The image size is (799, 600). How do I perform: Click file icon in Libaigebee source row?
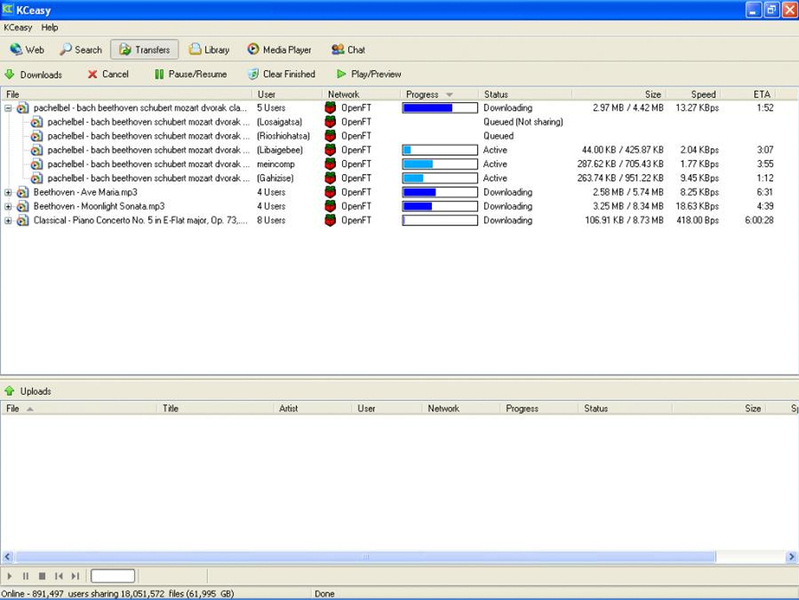pyautogui.click(x=37, y=150)
